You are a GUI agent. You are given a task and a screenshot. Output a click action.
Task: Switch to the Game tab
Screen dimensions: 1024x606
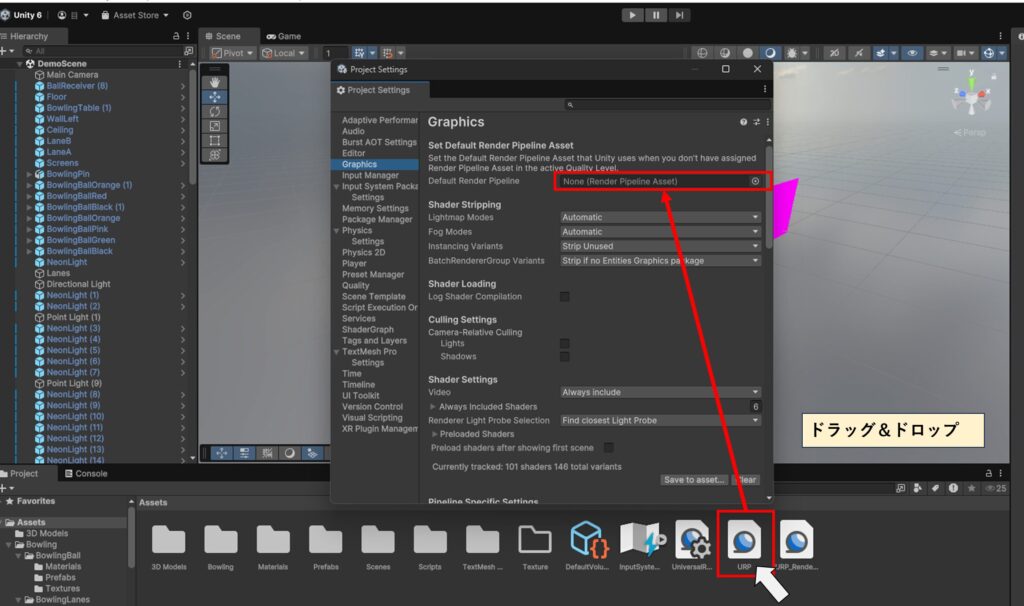coord(283,37)
